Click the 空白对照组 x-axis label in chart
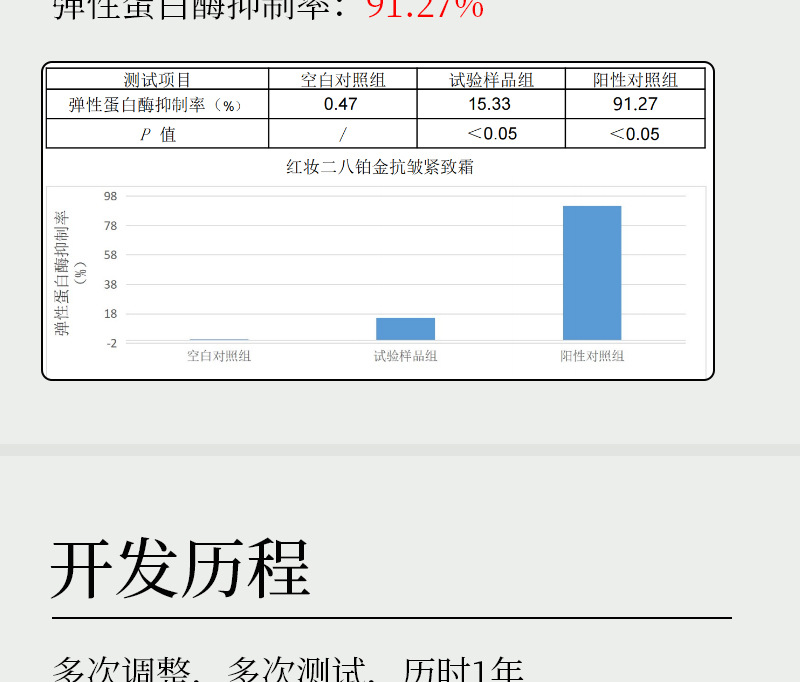 point(219,355)
